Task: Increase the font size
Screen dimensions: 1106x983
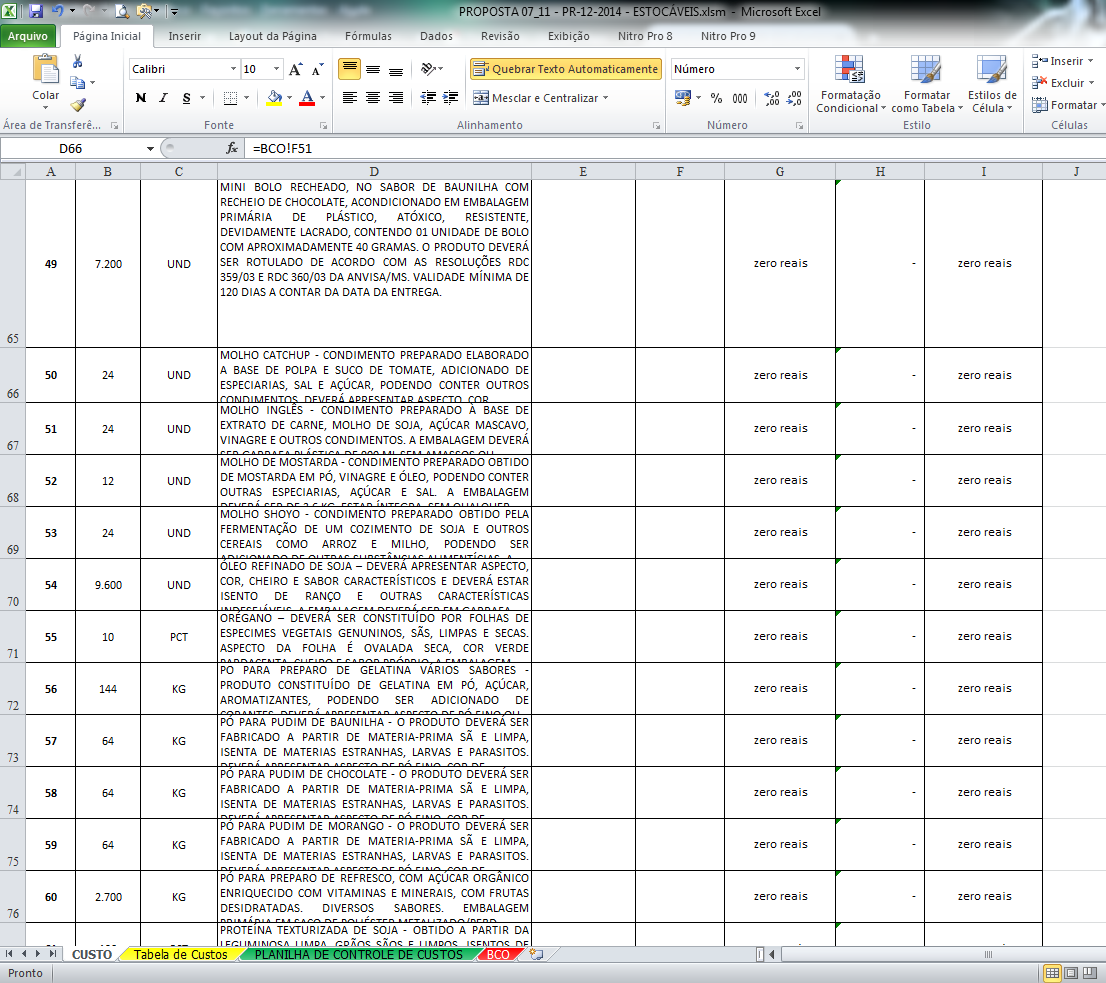Action: 296,69
